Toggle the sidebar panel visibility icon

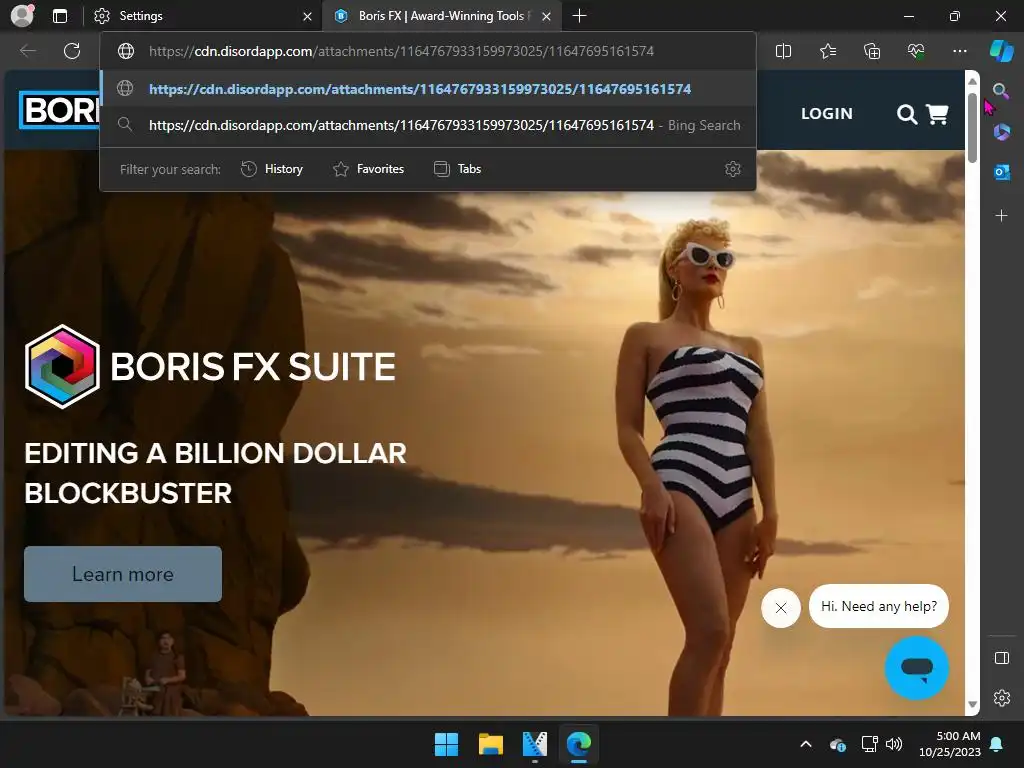[x=1002, y=658]
